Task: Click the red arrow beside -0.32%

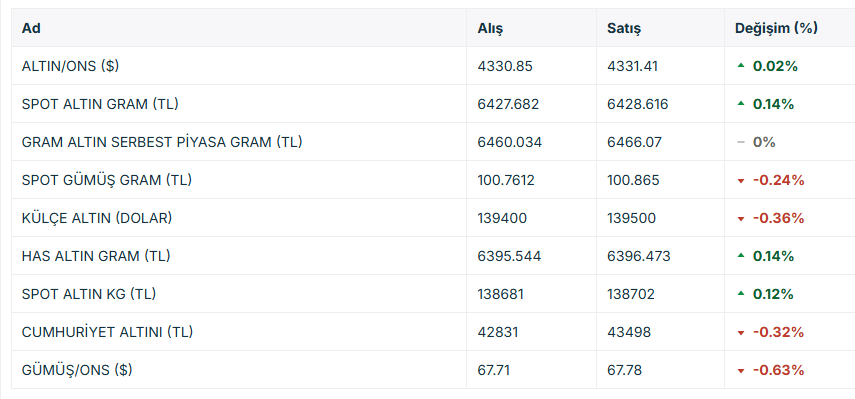Action: (x=740, y=333)
